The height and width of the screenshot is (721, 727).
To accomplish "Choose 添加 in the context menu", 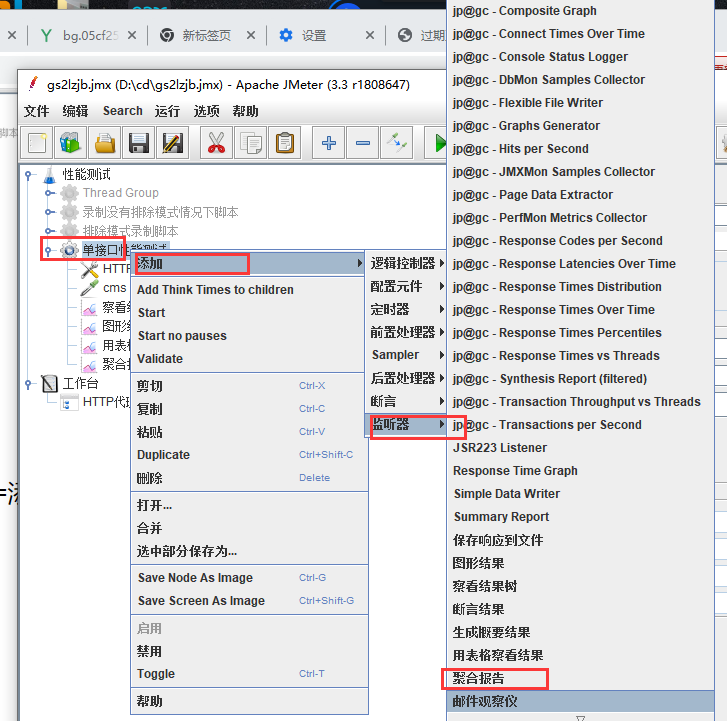I will click(249, 263).
